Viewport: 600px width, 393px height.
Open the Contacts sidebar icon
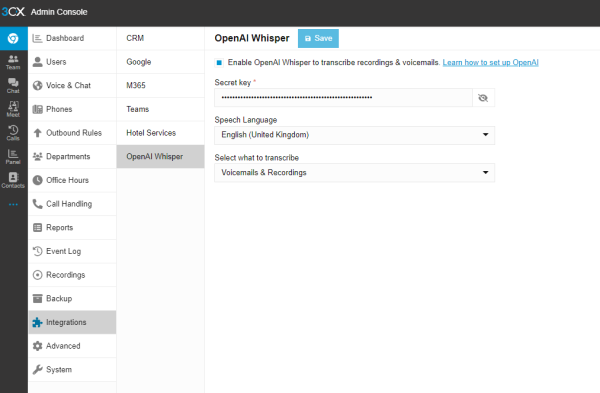(13, 180)
